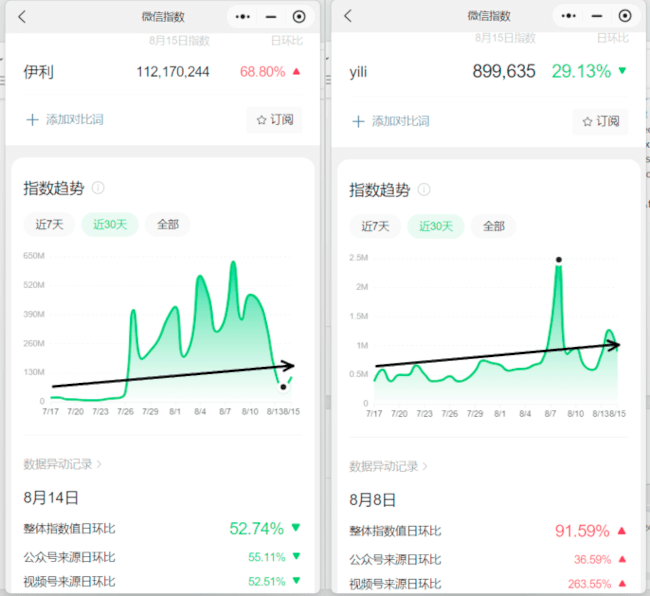Image resolution: width=650 pixels, height=596 pixels.
Task: Select 全部 tab in yili panel
Action: 494,226
